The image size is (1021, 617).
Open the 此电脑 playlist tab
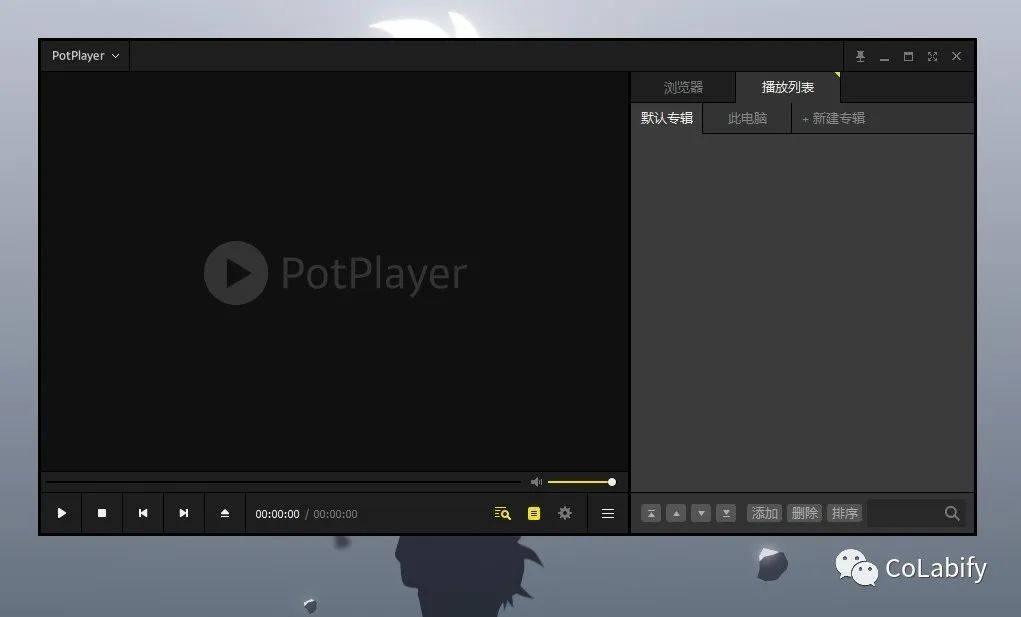(746, 117)
